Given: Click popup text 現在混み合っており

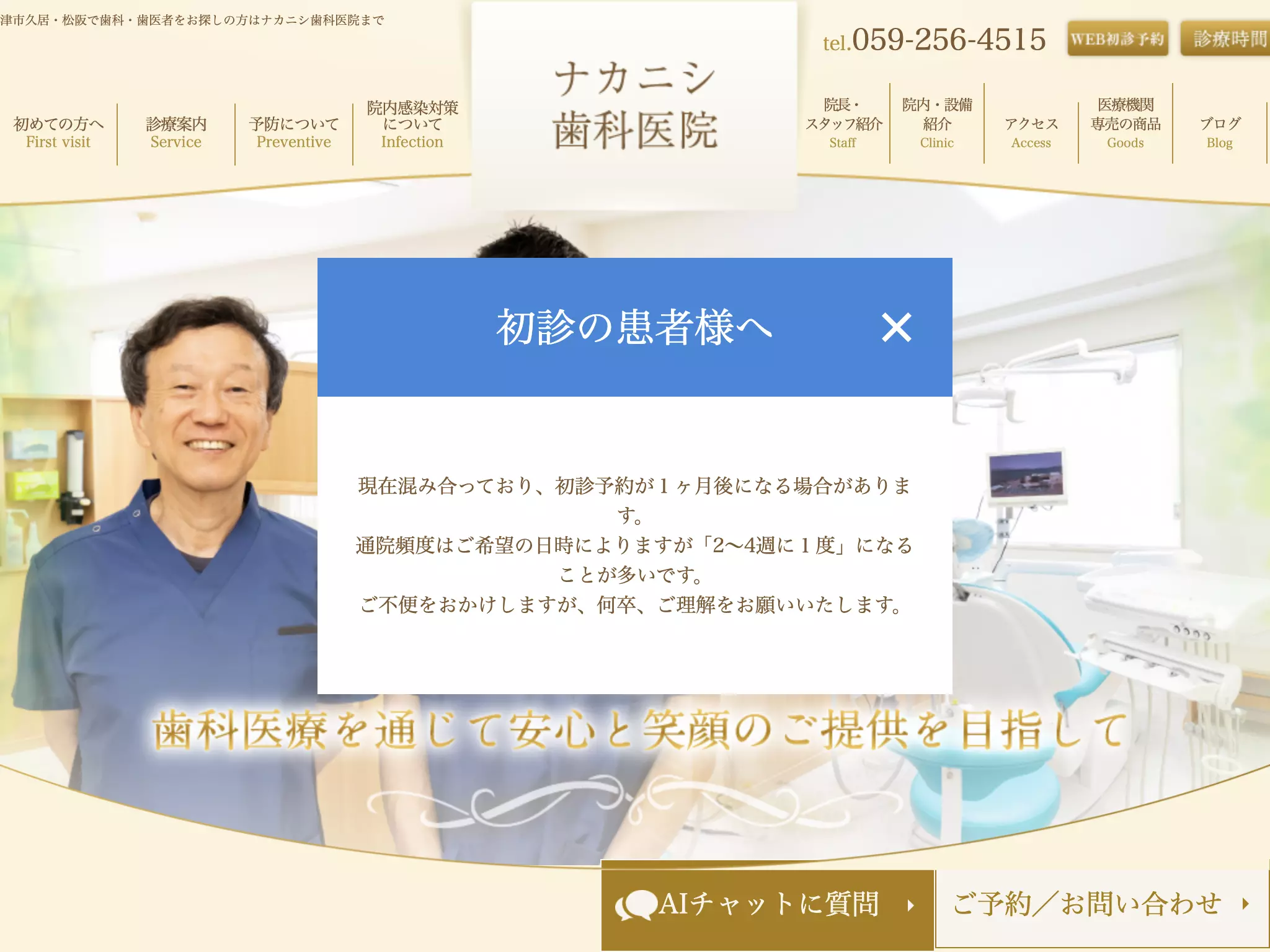Looking at the screenshot, I should [x=634, y=500].
